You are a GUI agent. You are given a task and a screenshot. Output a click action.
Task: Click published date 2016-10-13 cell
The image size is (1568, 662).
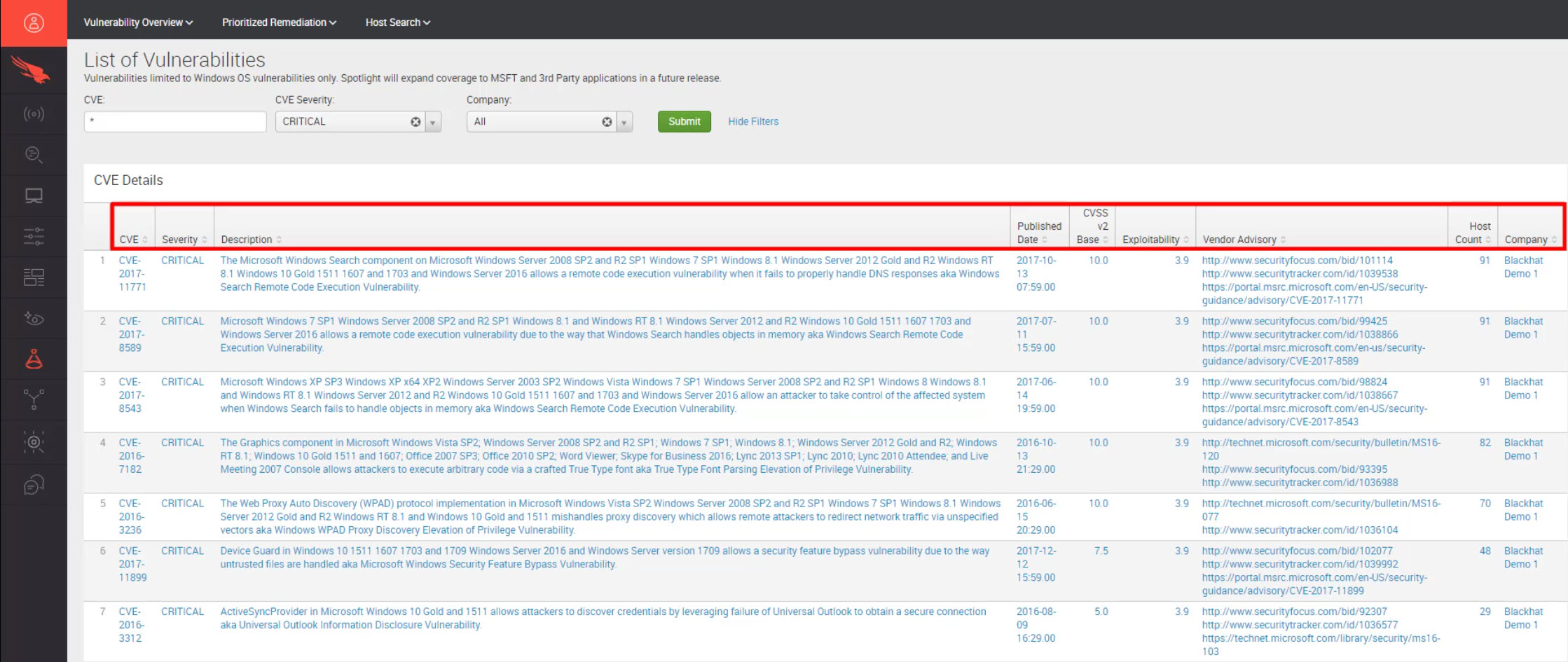1036,456
